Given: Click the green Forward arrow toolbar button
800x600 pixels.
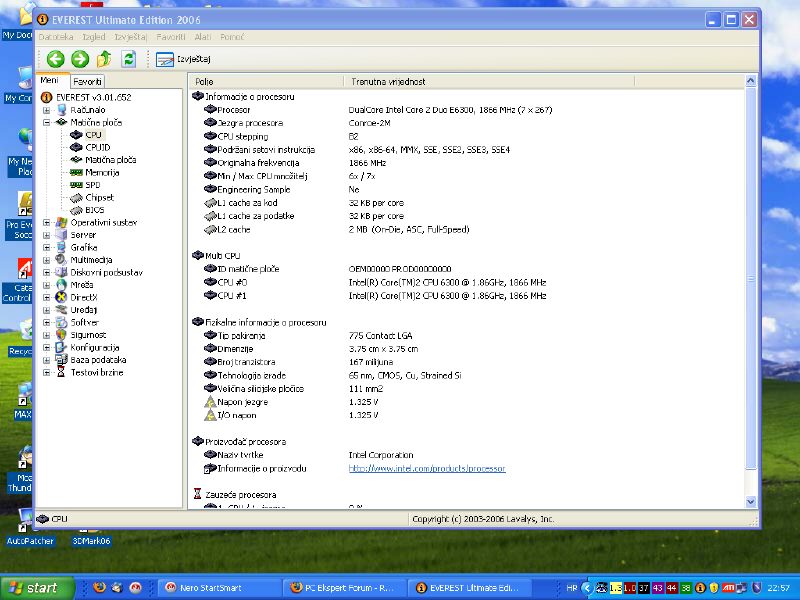Looking at the screenshot, I should tap(80, 59).
